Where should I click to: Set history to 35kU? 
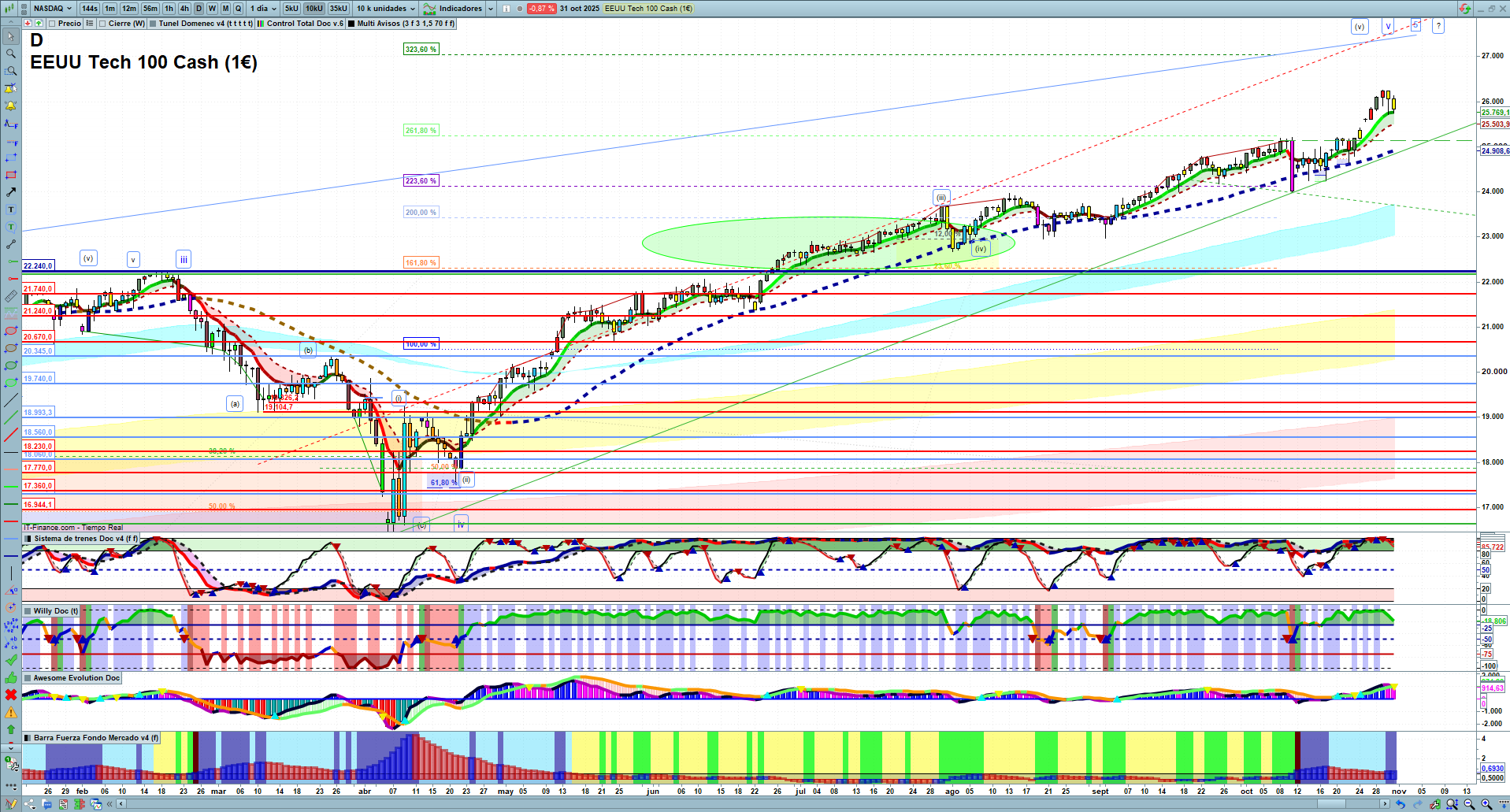pyautogui.click(x=339, y=9)
